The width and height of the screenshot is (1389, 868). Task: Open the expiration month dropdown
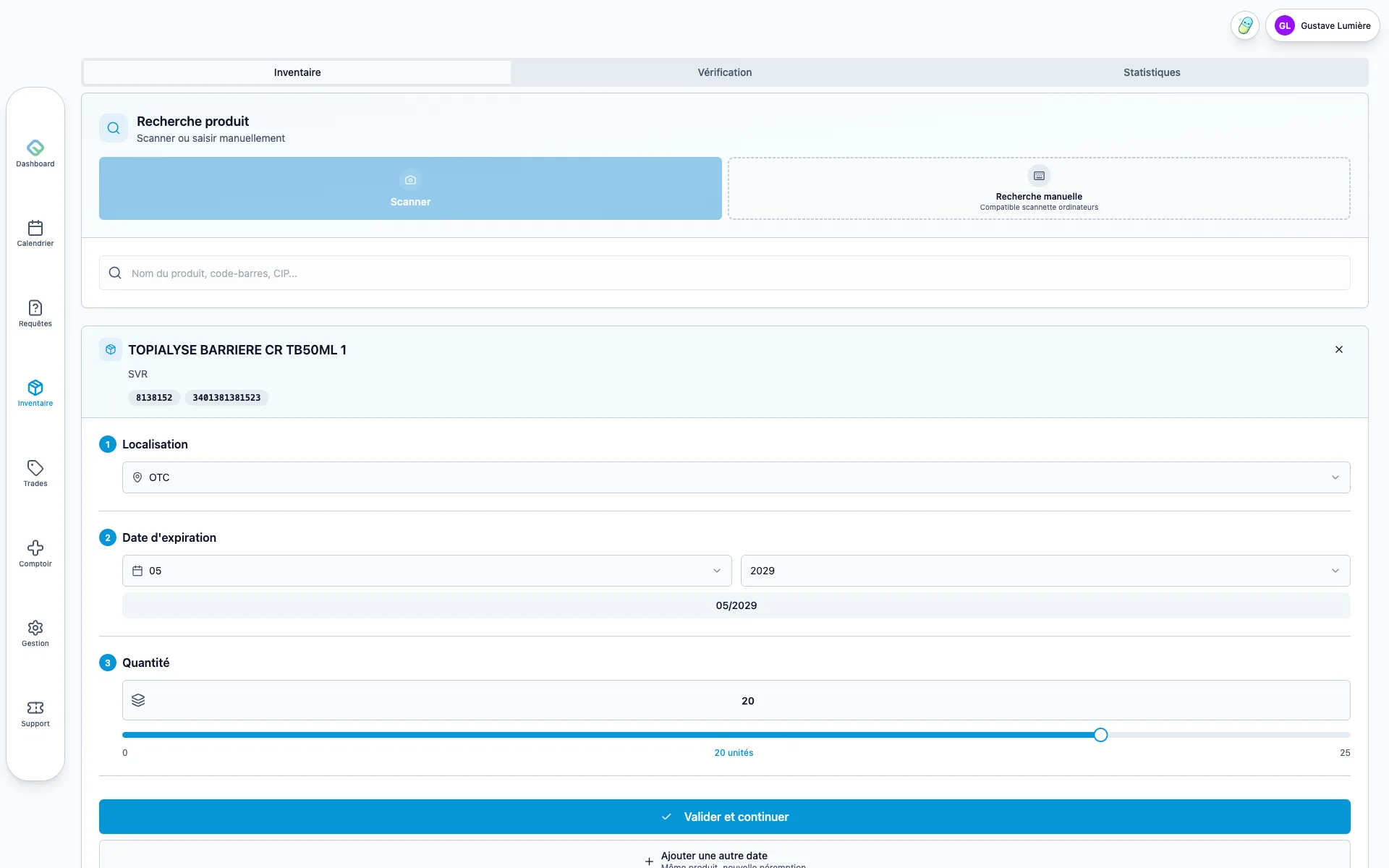[x=427, y=571]
